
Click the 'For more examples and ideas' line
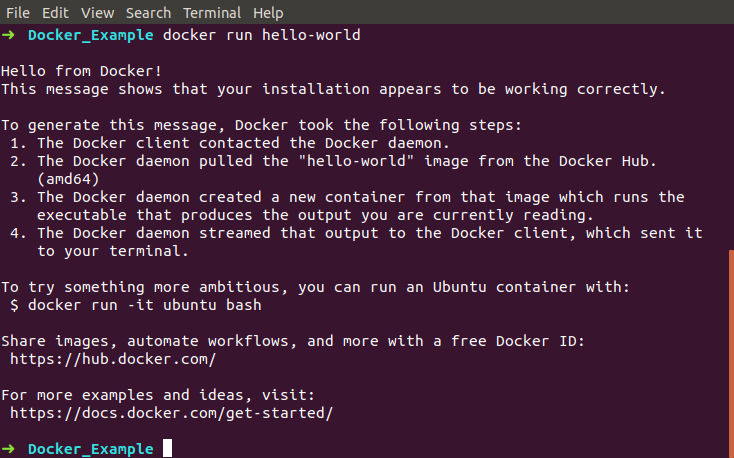pos(158,395)
